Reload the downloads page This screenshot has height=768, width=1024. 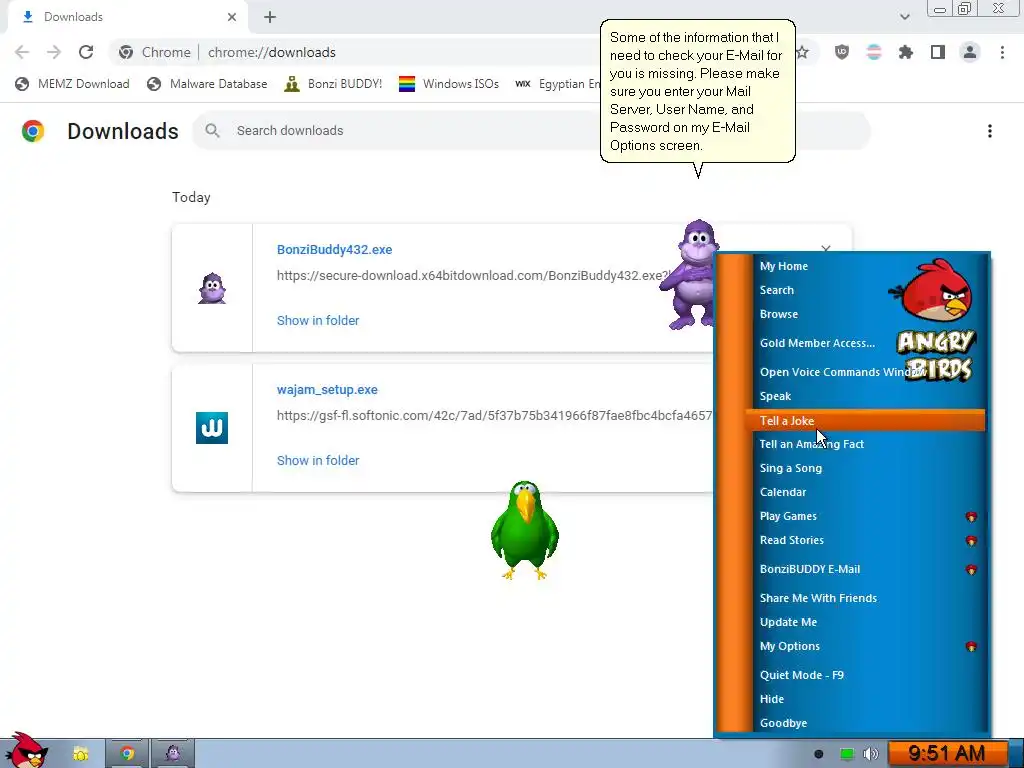pyautogui.click(x=86, y=52)
